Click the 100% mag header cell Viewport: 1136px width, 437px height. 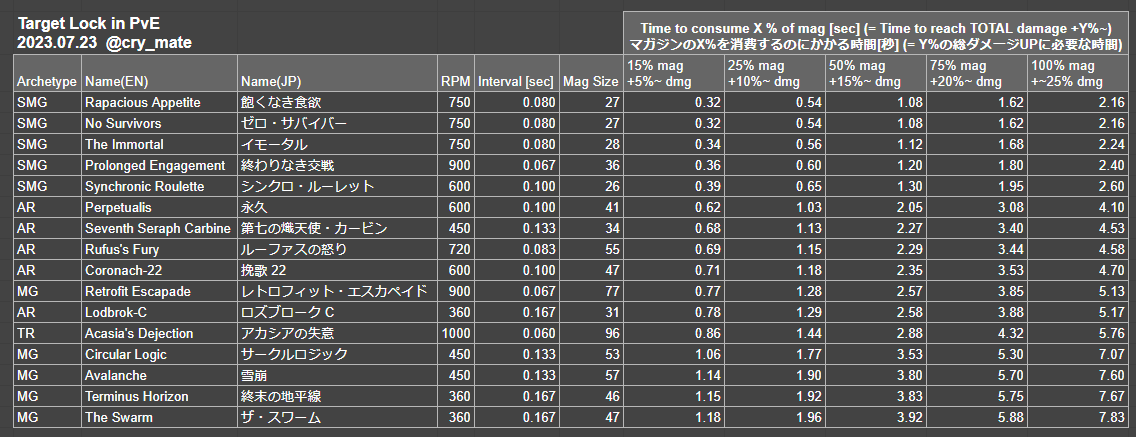[1080, 73]
